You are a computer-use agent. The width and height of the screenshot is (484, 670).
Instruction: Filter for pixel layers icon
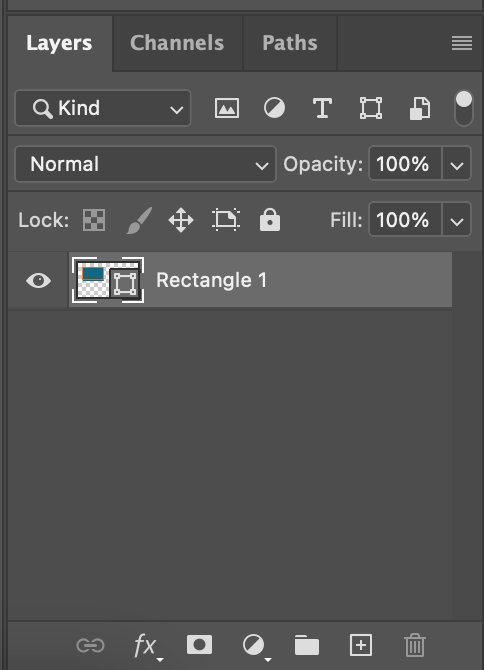[227, 108]
